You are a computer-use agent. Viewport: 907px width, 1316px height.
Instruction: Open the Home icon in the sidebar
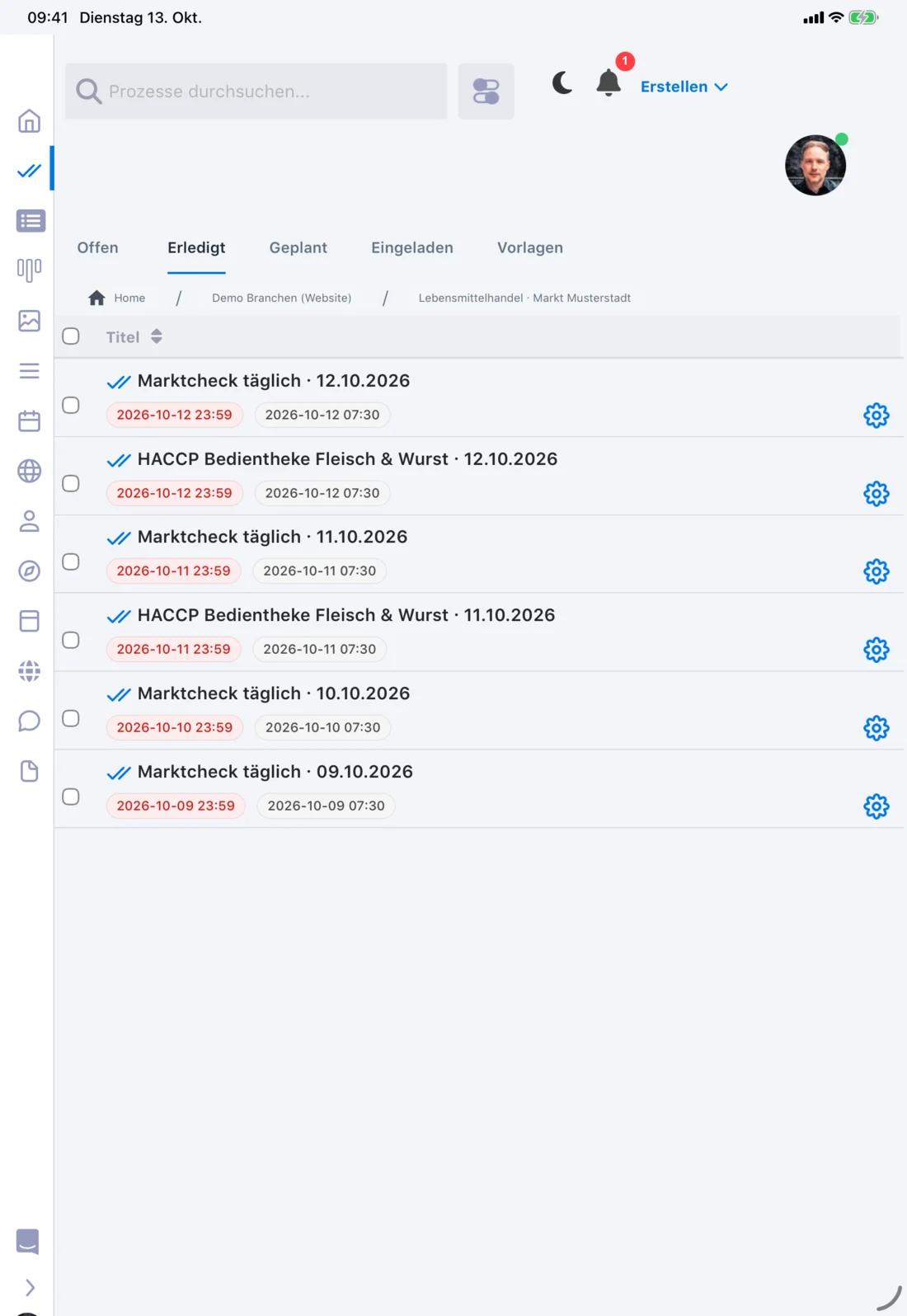tap(29, 121)
